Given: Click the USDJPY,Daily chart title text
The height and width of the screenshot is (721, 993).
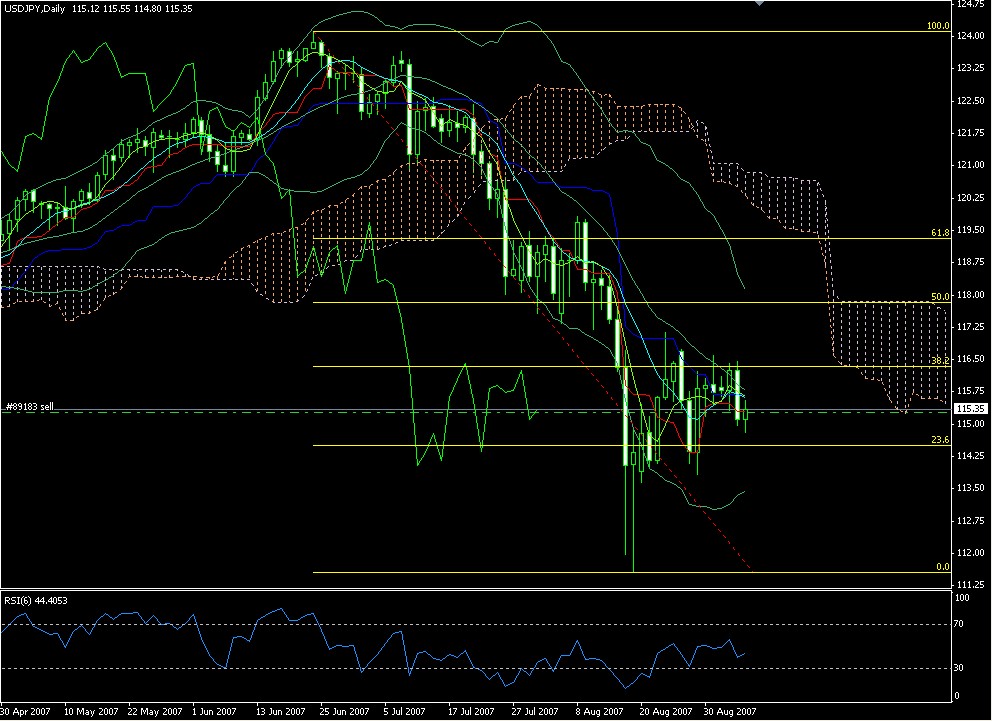Looking at the screenshot, I should coord(34,9).
